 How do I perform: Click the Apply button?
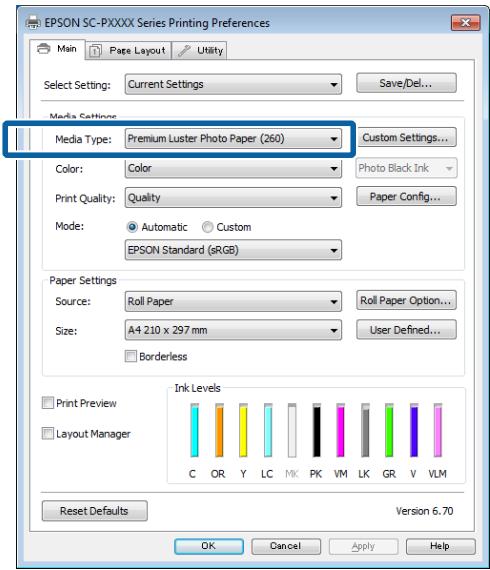363,546
